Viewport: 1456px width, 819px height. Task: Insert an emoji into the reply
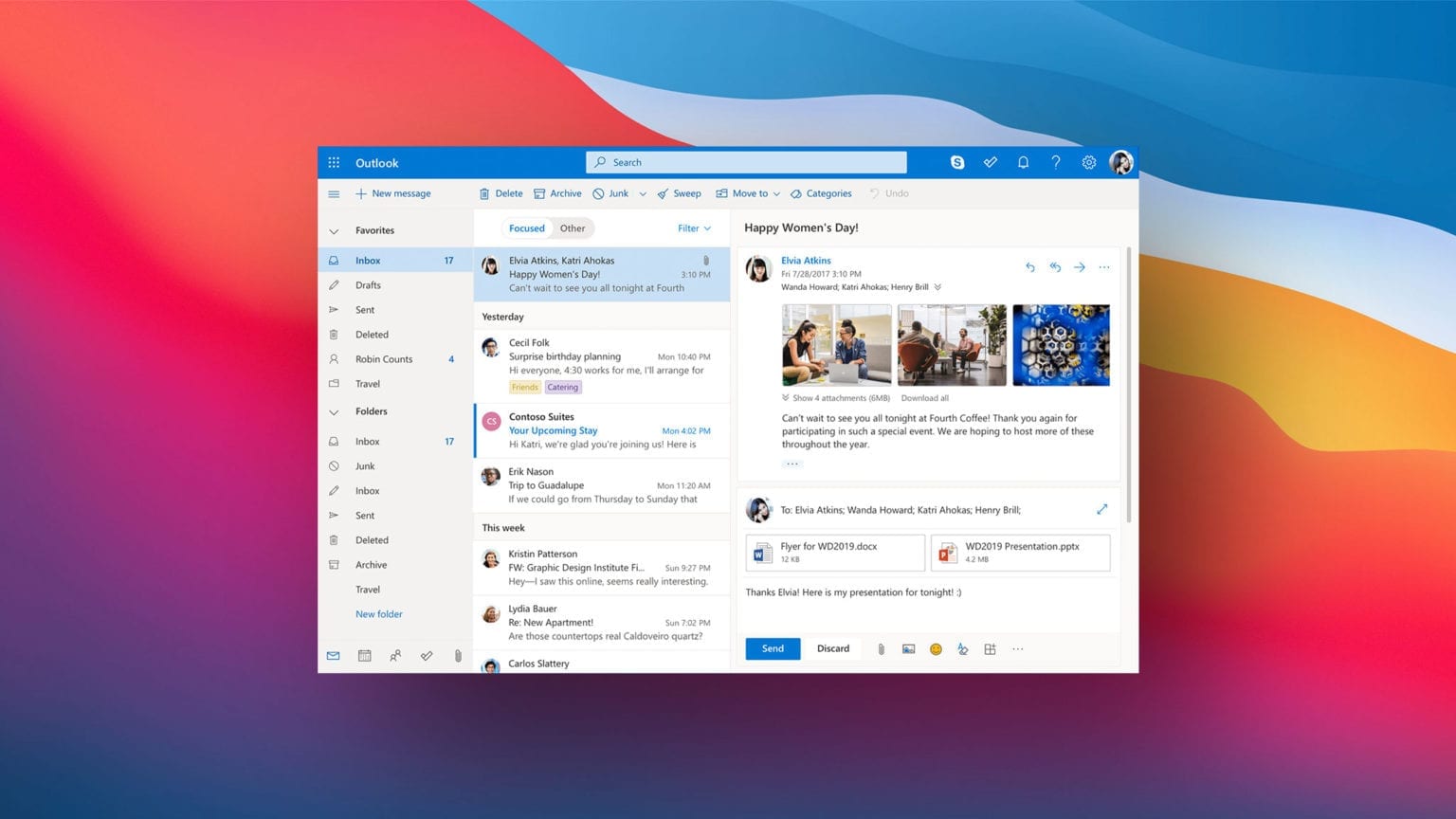coord(936,648)
